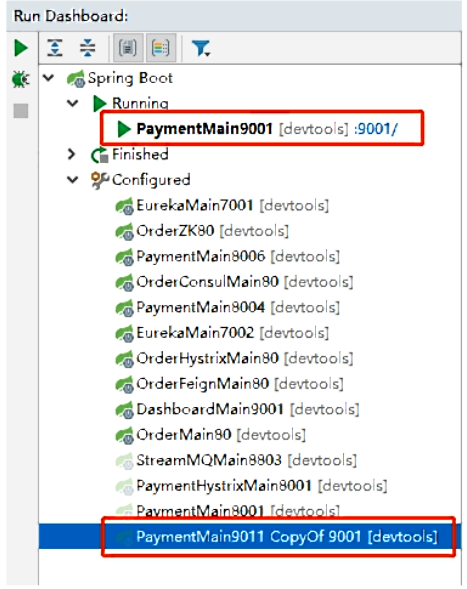This screenshot has width=467, height=589.
Task: Collapse the Running group chevron
Action: 73,103
